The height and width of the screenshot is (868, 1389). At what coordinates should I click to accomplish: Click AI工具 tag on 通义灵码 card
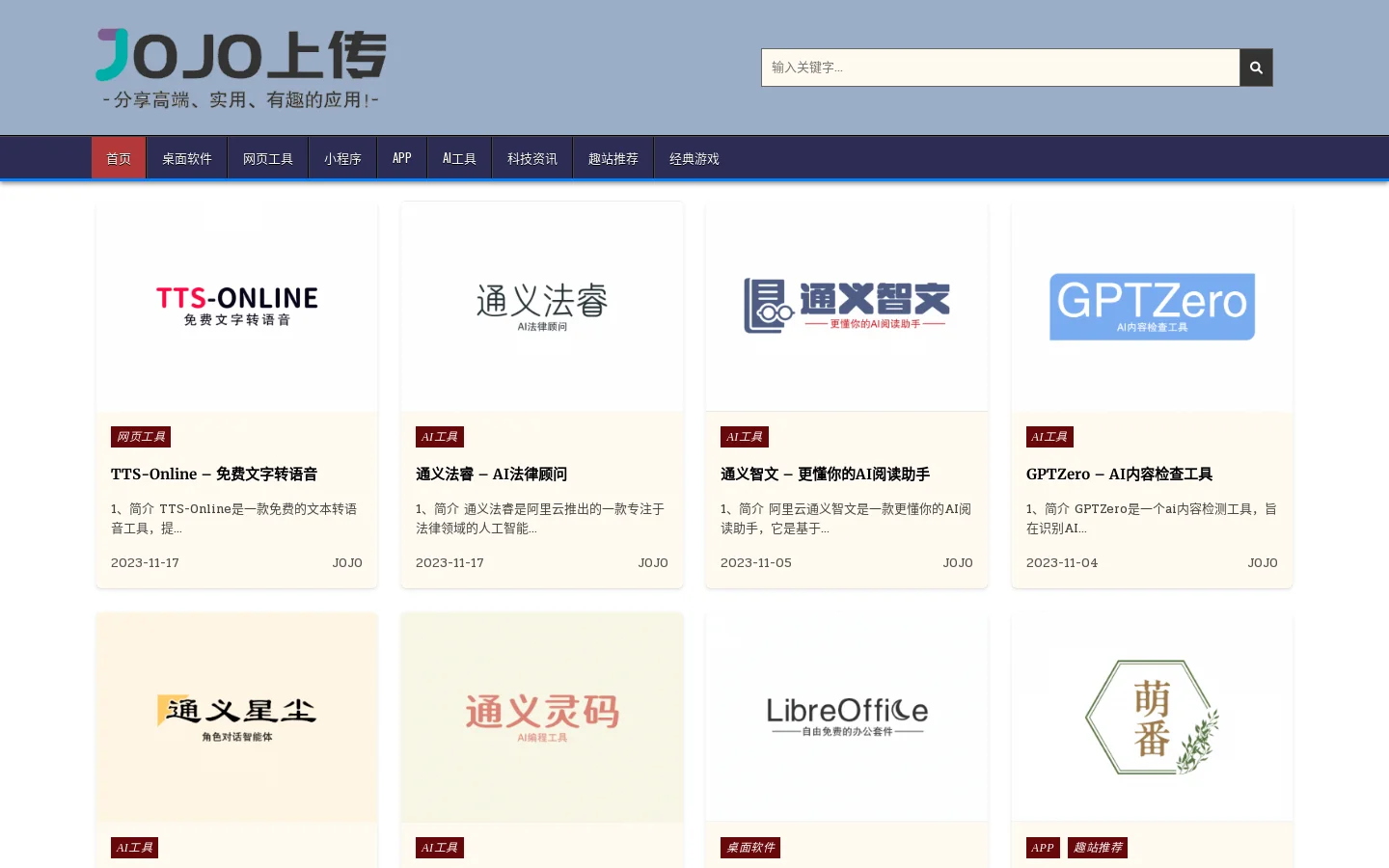440,848
